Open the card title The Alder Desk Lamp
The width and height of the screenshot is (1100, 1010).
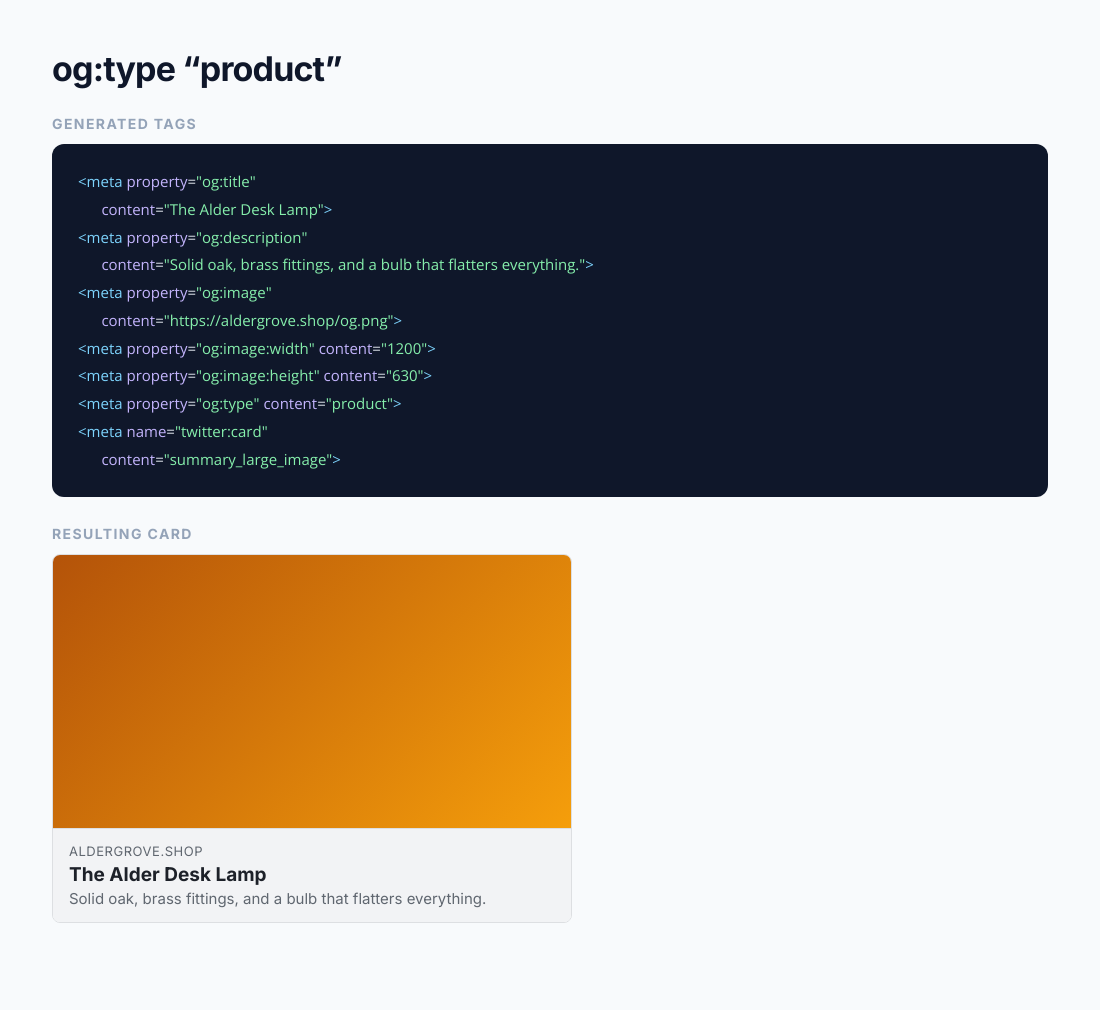click(168, 875)
